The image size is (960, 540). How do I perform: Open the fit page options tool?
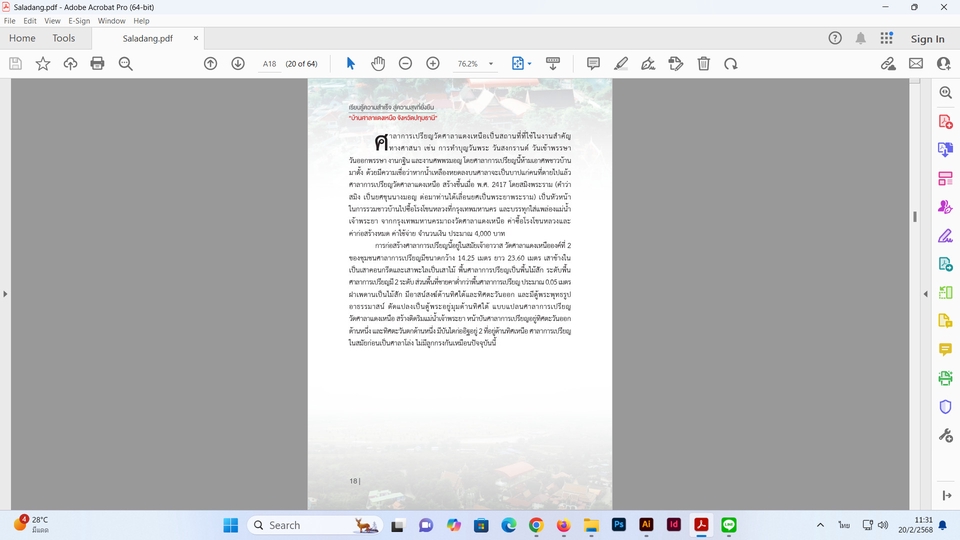(x=518, y=64)
